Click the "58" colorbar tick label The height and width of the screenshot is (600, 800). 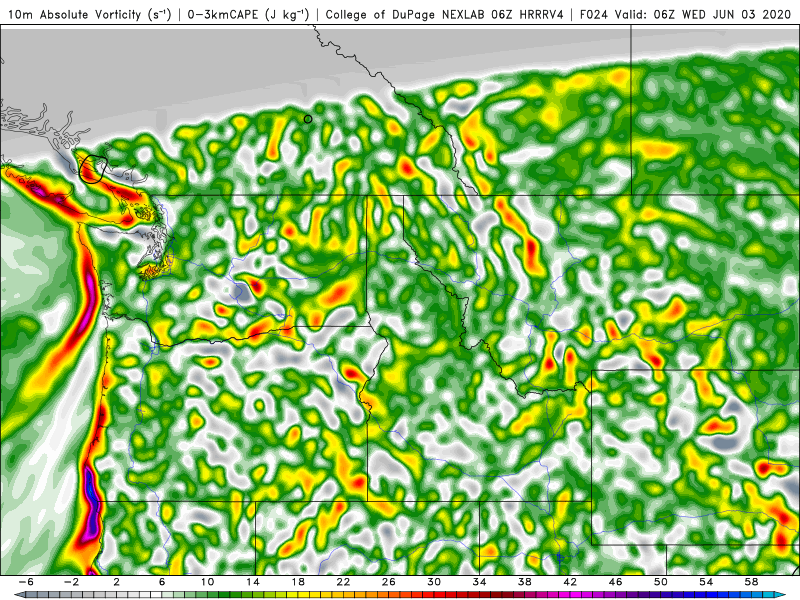751,582
